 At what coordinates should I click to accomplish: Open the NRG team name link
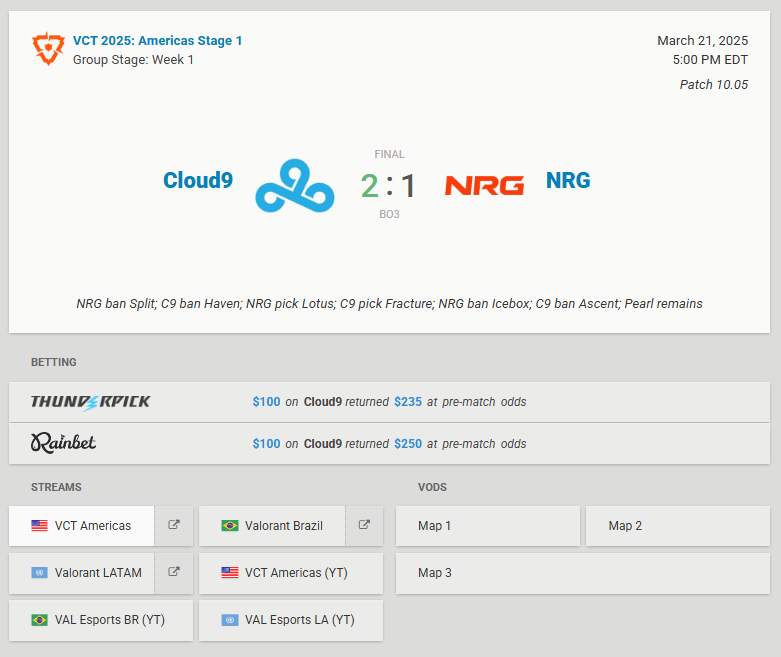[x=568, y=180]
